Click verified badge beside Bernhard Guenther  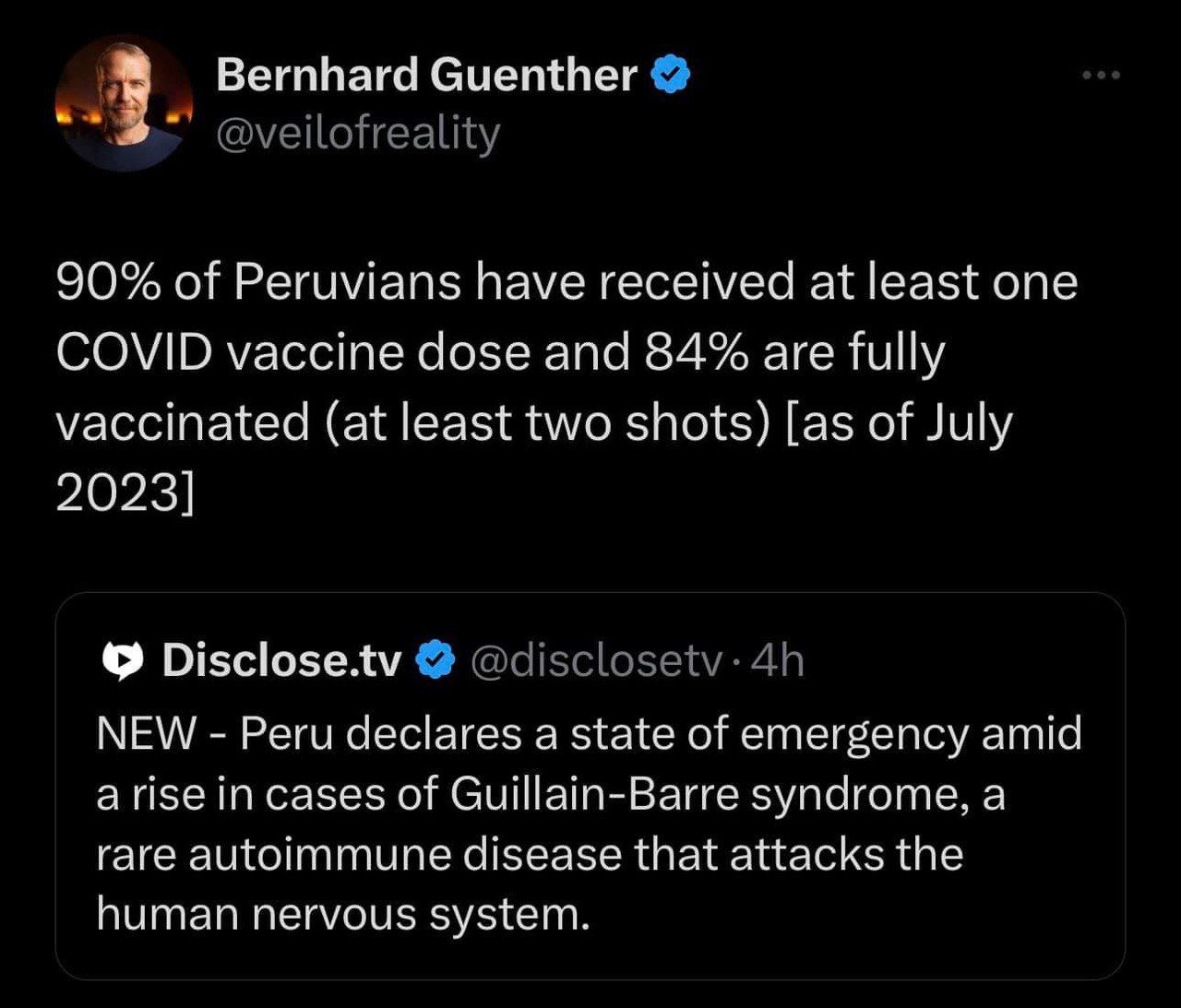click(x=673, y=76)
